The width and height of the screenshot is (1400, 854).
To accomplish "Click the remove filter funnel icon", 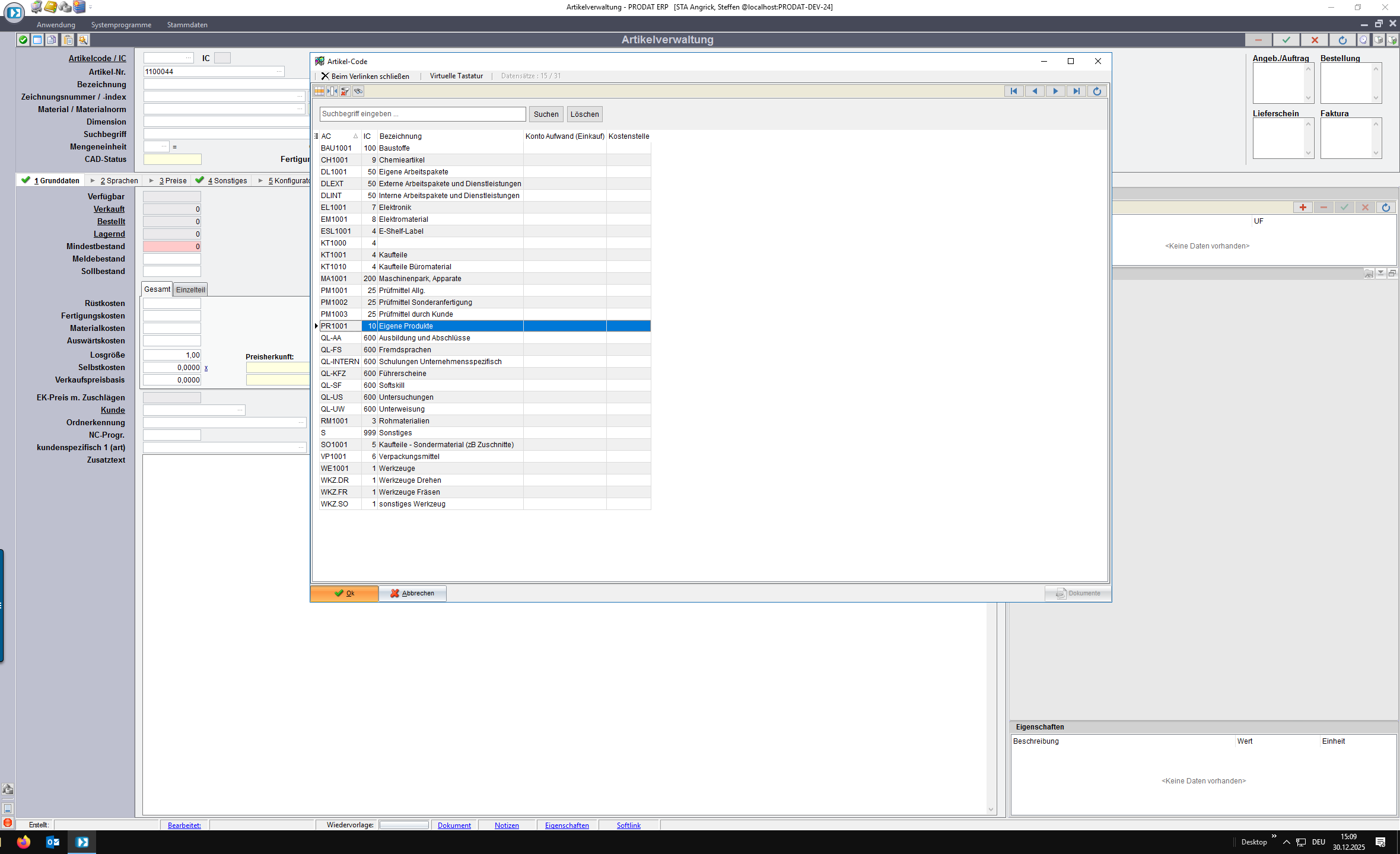I will click(345, 91).
